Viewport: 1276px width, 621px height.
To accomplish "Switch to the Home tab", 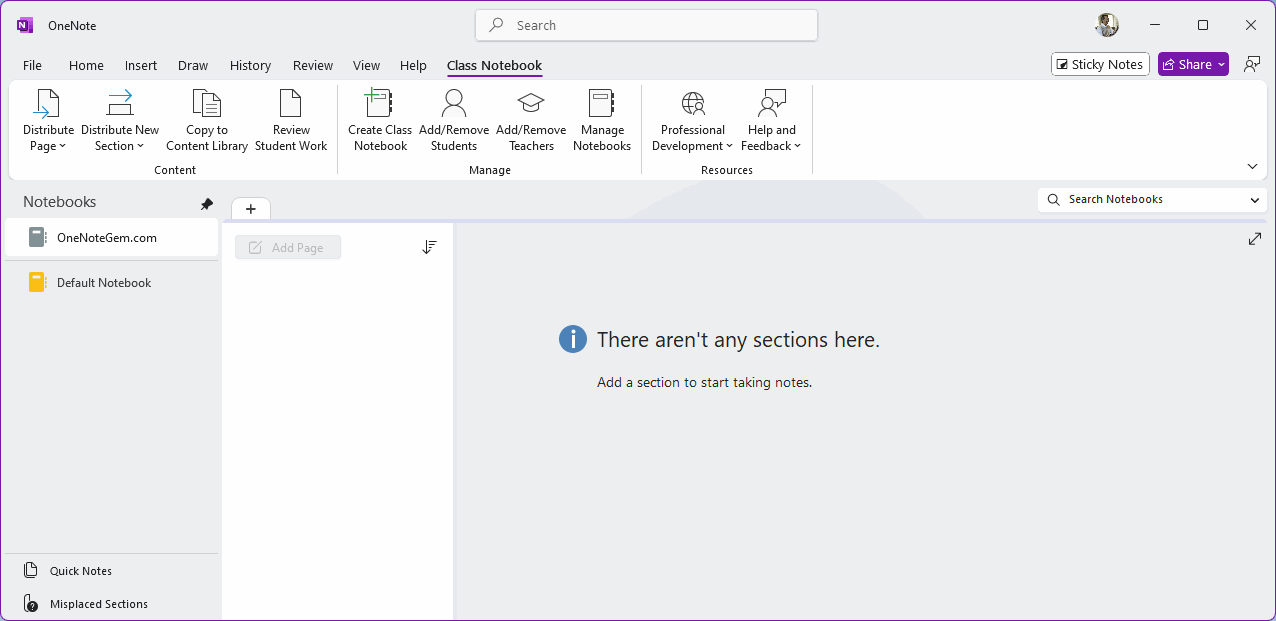I will (x=86, y=65).
